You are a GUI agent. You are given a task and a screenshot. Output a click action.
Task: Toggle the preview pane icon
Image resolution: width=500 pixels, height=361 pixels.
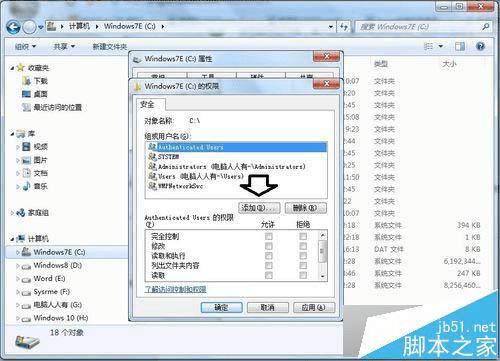(460, 46)
